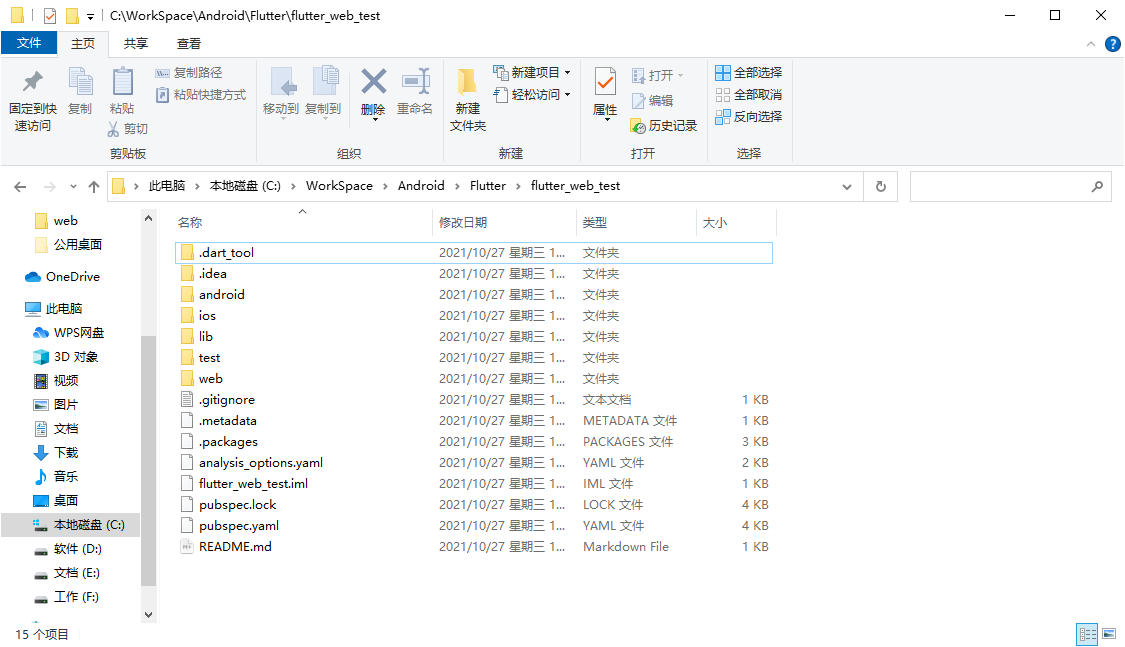Switch to the 查看 ribbon tab
The width and height of the screenshot is (1125, 647).
pos(189,43)
